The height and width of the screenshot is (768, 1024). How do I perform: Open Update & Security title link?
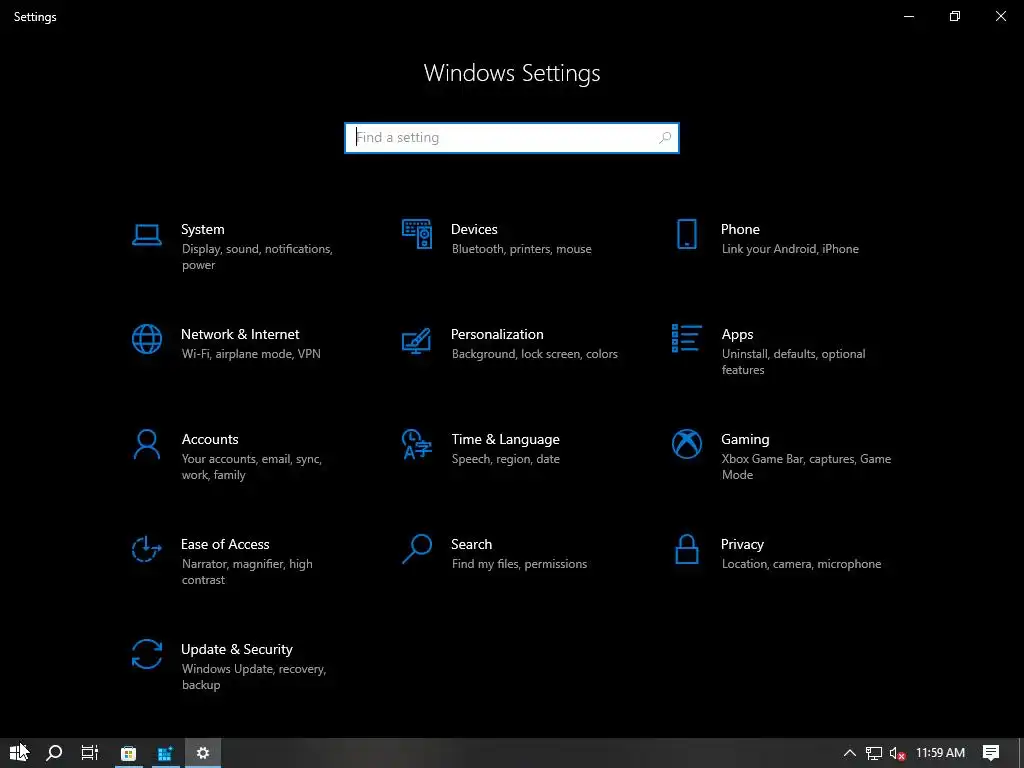[236, 650]
